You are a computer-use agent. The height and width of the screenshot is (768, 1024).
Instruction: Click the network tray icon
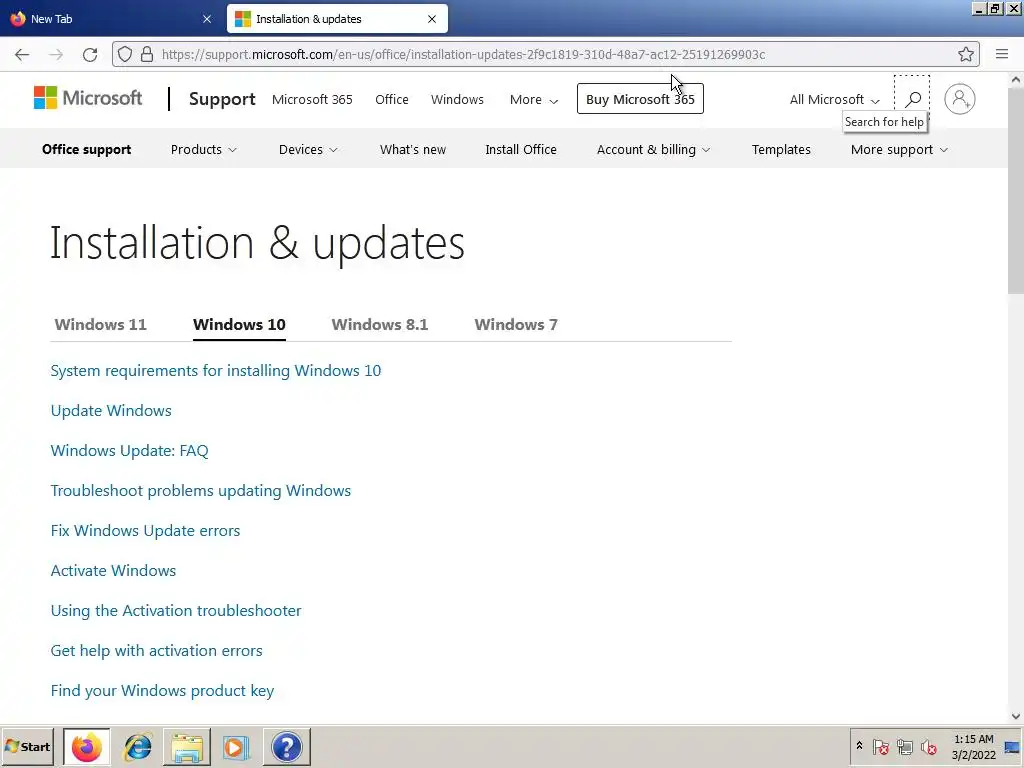pyautogui.click(x=904, y=746)
